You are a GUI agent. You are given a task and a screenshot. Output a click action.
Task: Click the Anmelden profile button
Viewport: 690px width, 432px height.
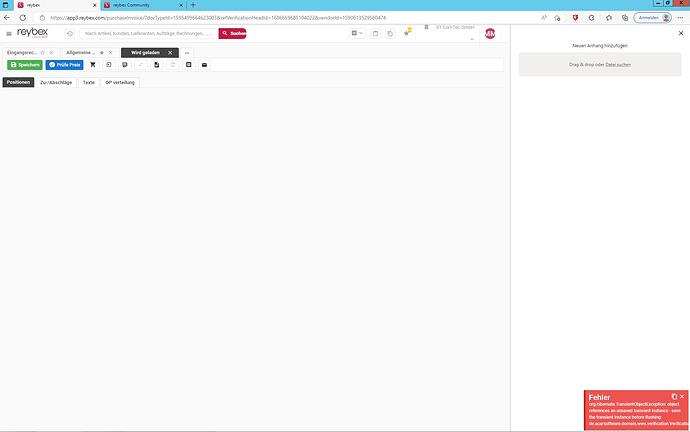click(653, 18)
